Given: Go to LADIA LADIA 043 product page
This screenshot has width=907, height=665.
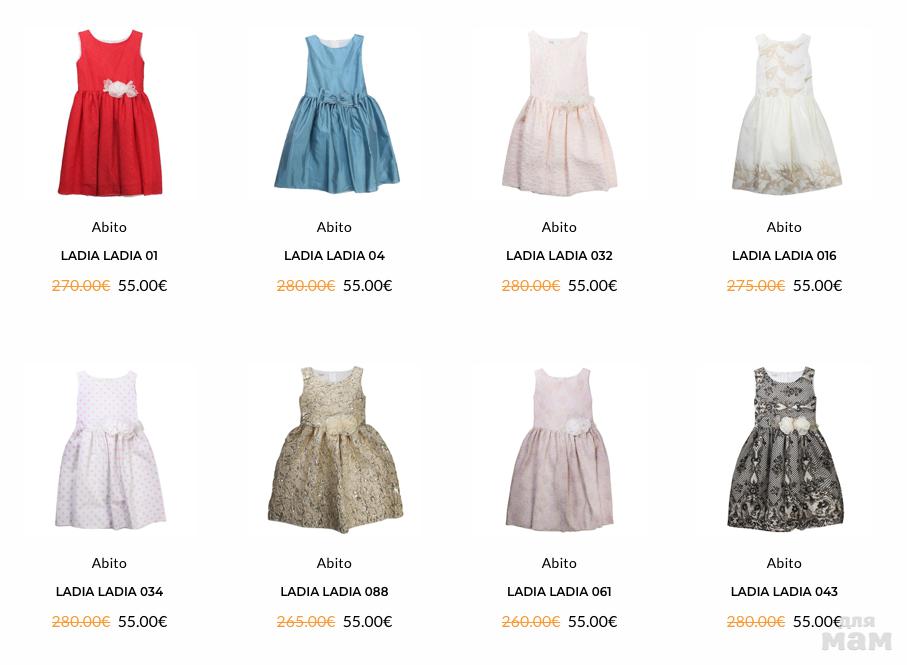Looking at the screenshot, I should point(784,592).
